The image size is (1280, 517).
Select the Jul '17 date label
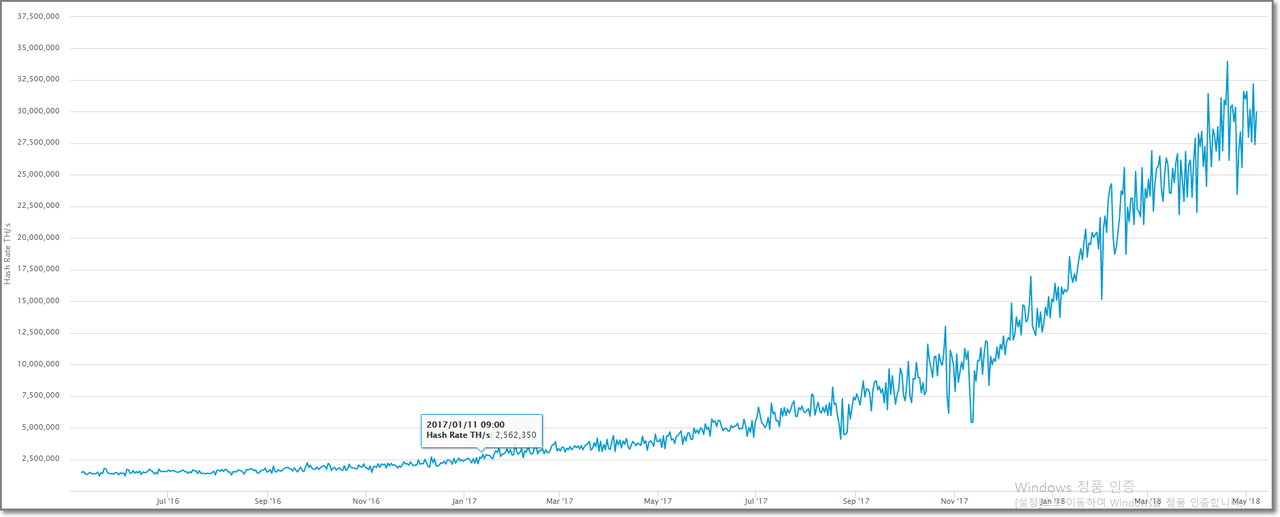click(756, 501)
